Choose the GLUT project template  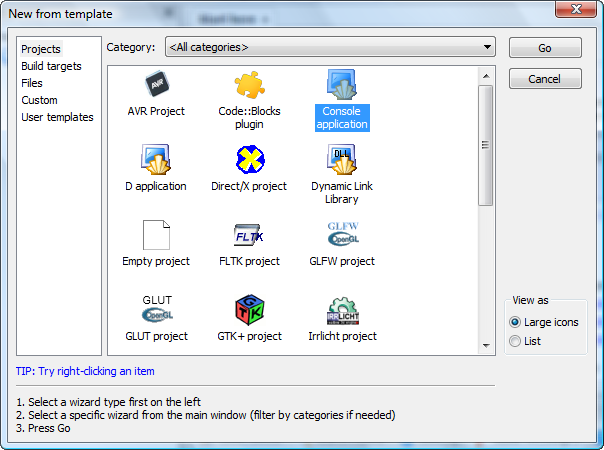[156, 310]
